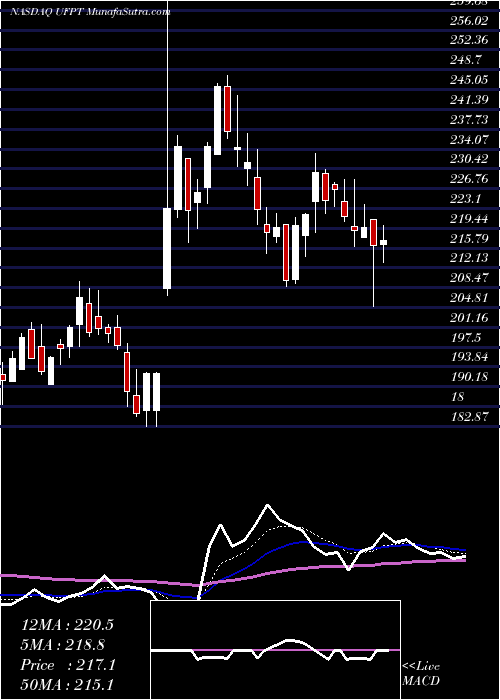Click the 223.1 price axis label
This screenshot has height=700, width=500.
(468, 199)
